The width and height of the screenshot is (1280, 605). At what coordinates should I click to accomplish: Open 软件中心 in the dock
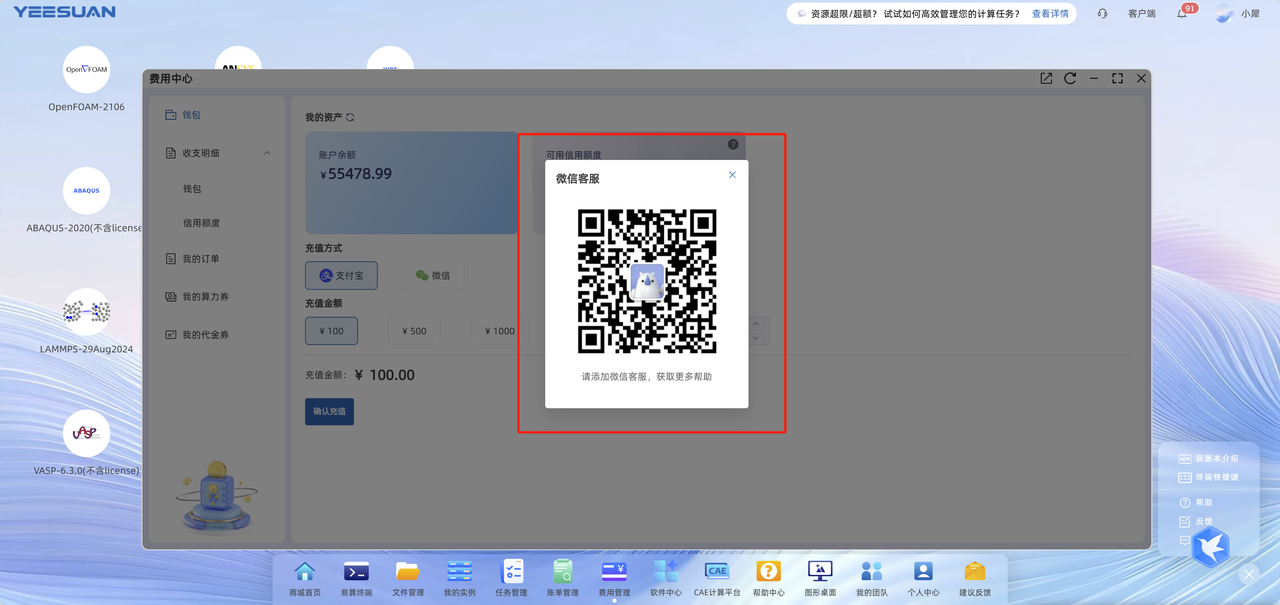tap(666, 578)
